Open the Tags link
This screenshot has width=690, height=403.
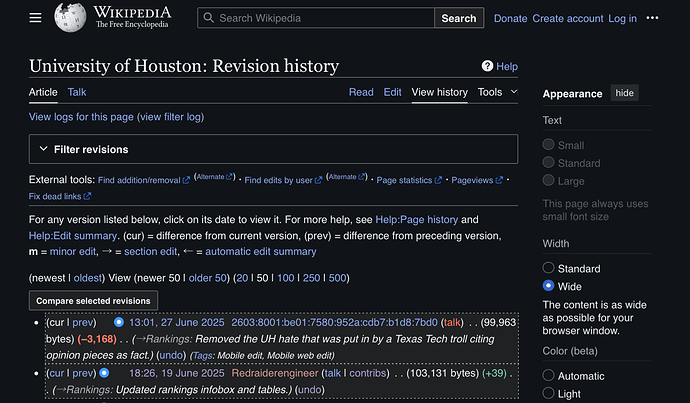pos(202,355)
